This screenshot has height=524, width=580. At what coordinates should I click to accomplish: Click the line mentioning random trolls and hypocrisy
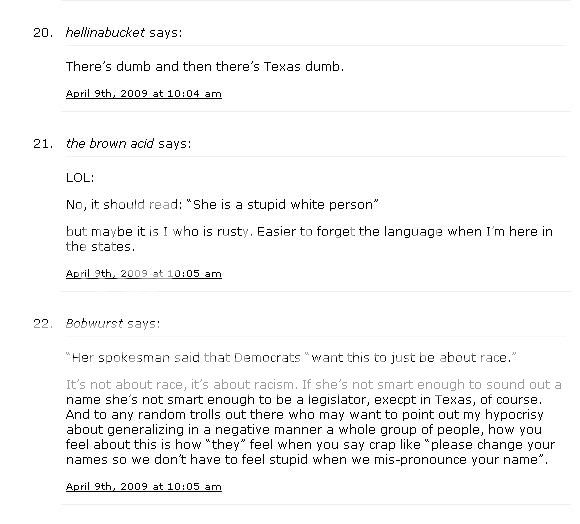click(x=305, y=415)
